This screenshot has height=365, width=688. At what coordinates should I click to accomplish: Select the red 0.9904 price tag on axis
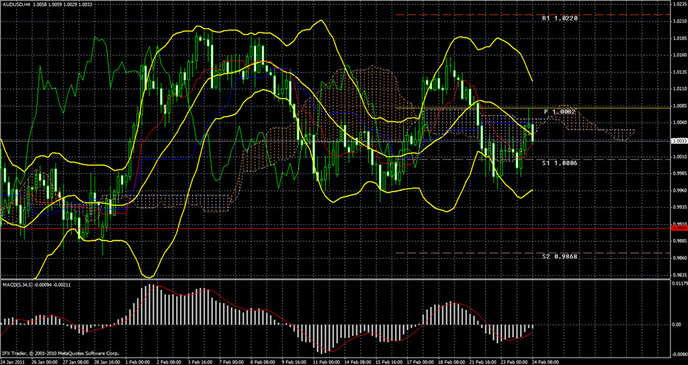pyautogui.click(x=679, y=229)
